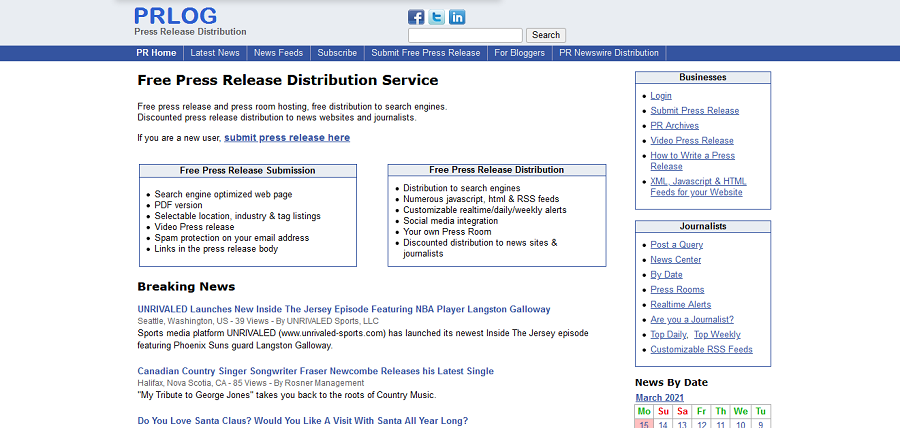Open 'Are you a Journalist?' link
The height and width of the screenshot is (428, 900).
tap(692, 320)
